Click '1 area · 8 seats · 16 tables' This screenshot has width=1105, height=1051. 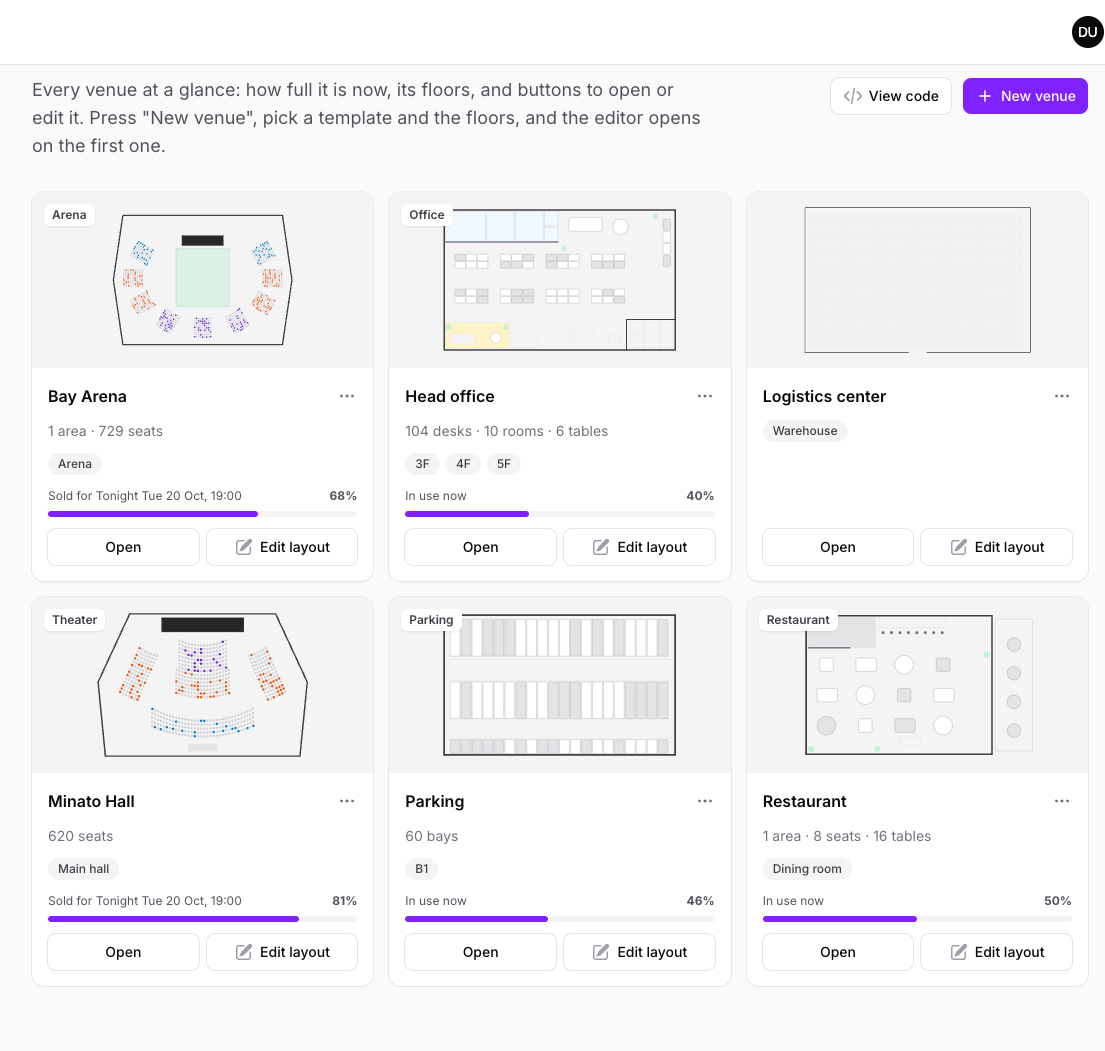coord(846,836)
